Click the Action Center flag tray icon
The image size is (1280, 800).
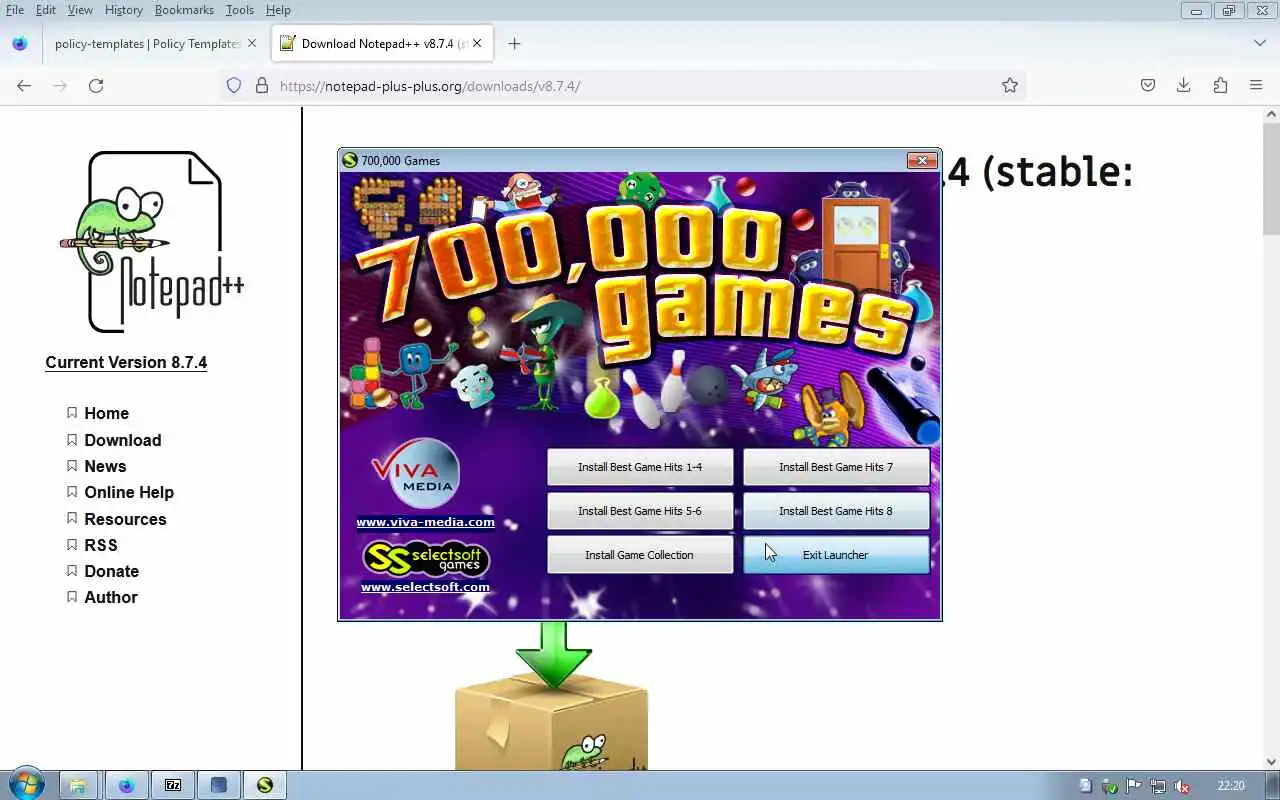[1134, 786]
